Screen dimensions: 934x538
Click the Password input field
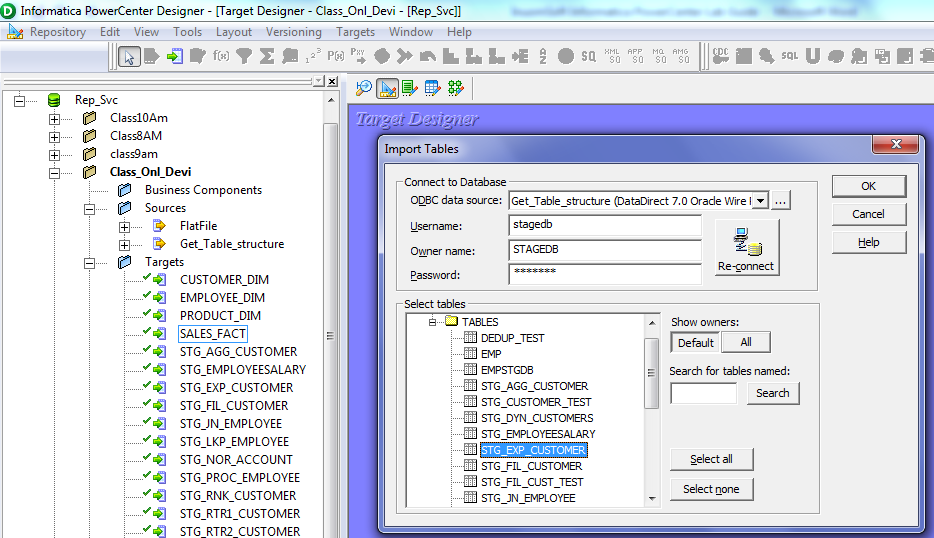coord(605,274)
